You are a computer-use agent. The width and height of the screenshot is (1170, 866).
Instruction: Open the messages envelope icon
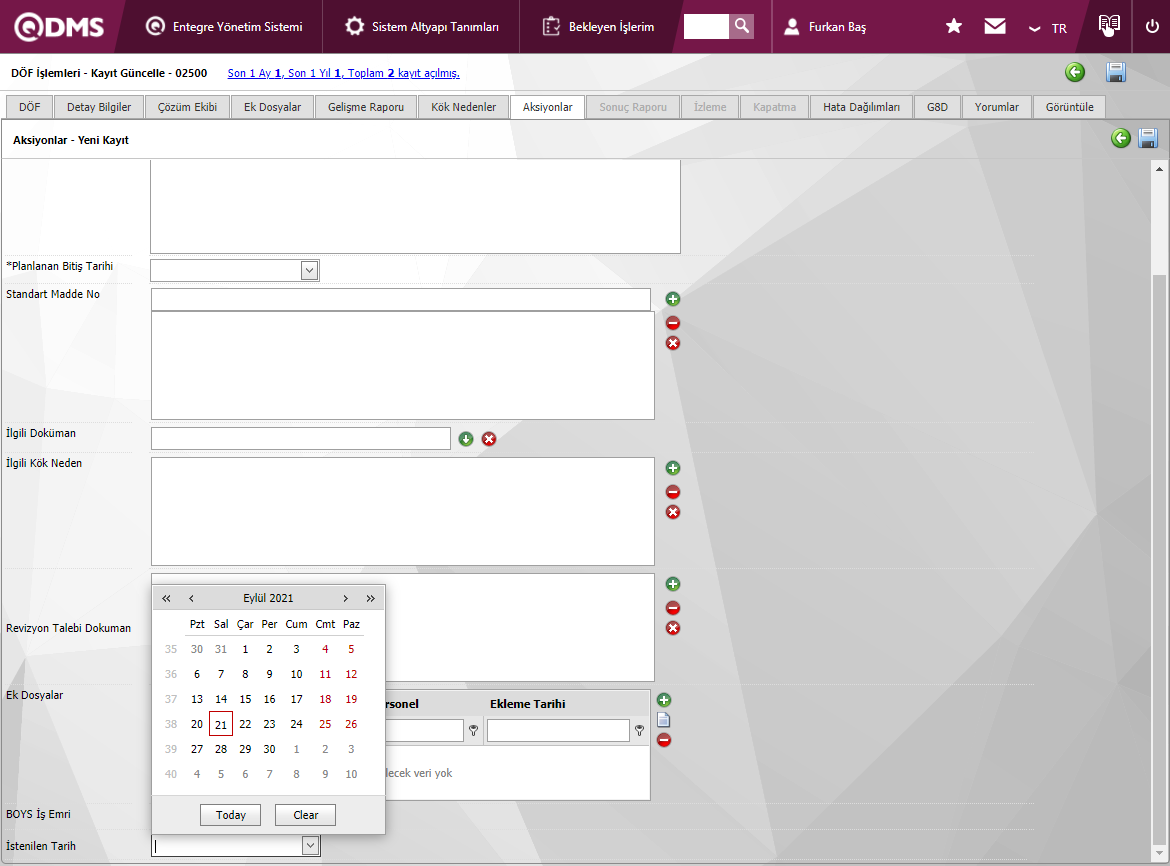point(995,27)
